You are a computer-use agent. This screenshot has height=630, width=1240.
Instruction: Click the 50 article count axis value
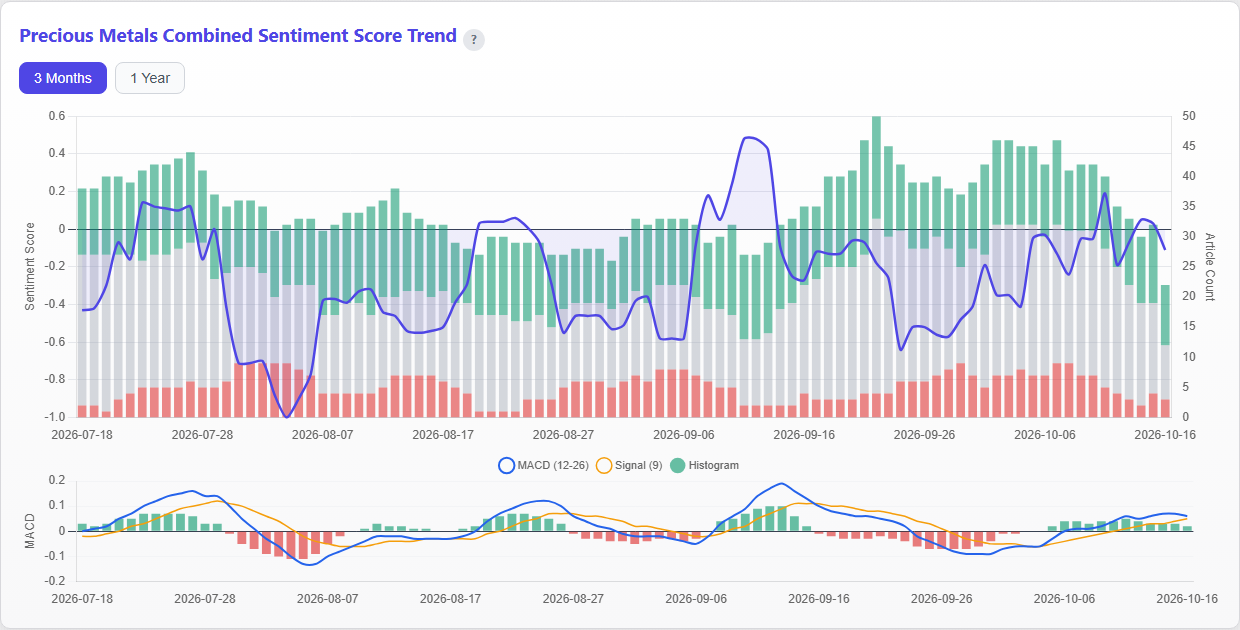(1188, 116)
